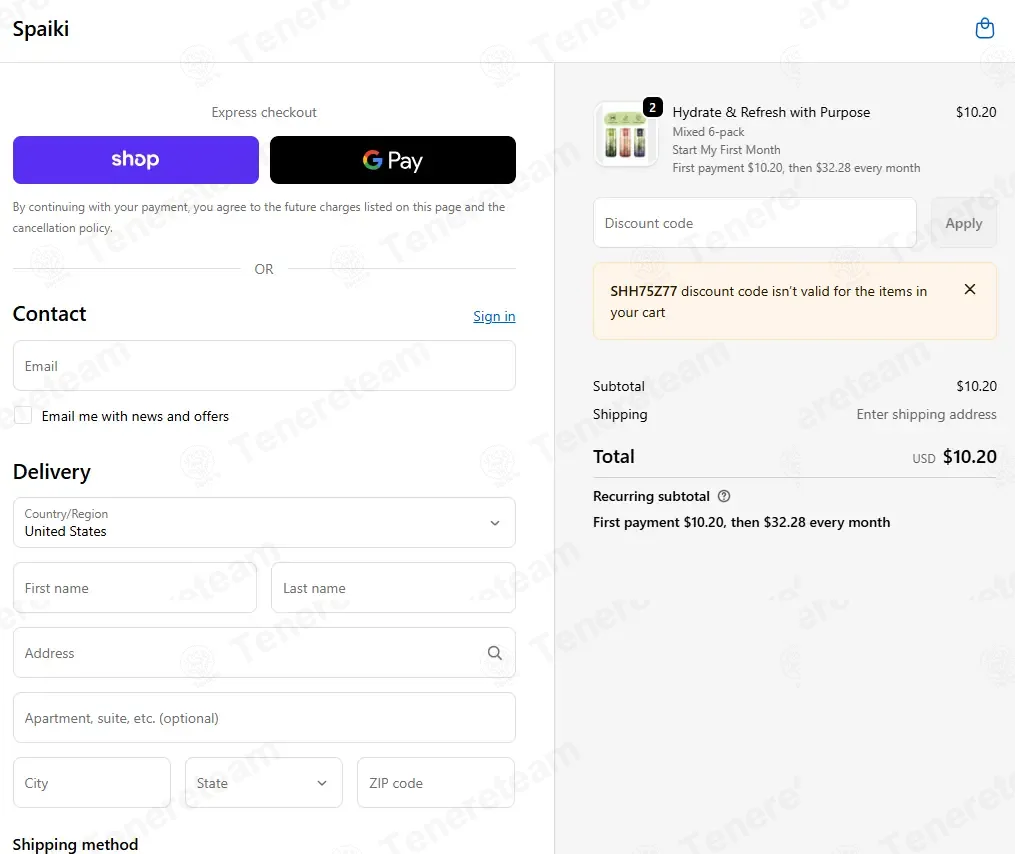Expand the State dropdown
1015x854 pixels.
(x=263, y=783)
